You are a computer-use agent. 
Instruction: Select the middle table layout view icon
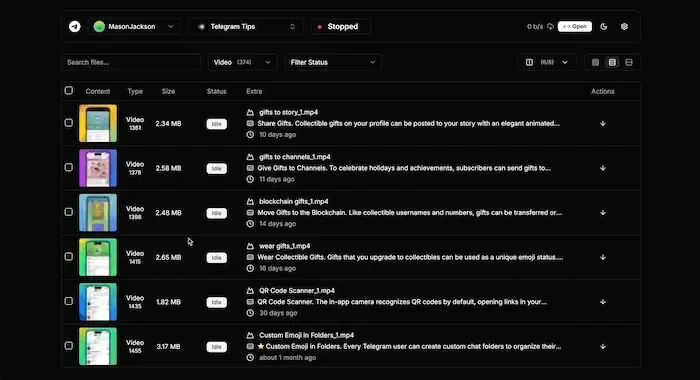pyautogui.click(x=612, y=63)
